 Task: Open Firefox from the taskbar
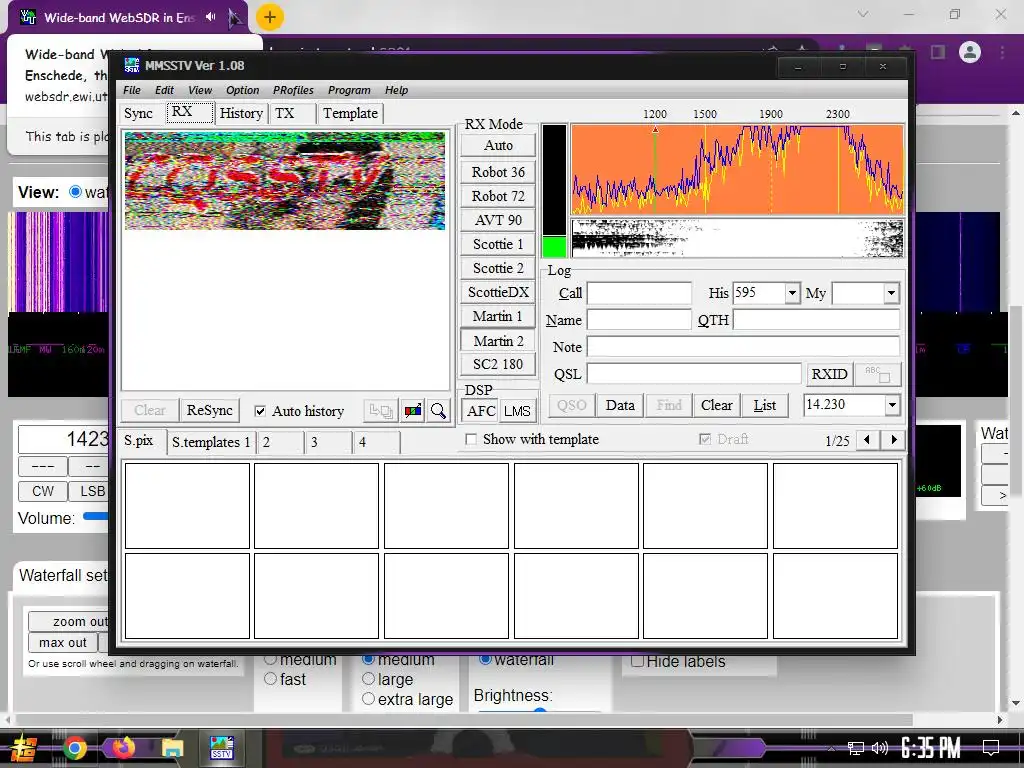click(x=123, y=748)
